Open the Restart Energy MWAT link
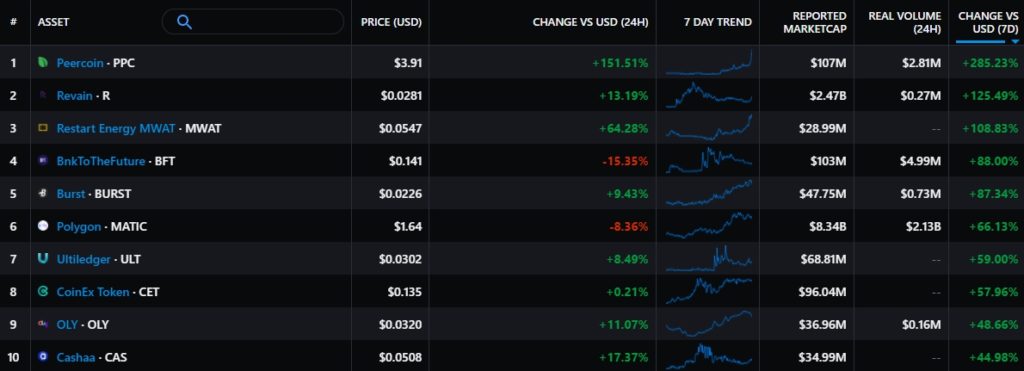Image resolution: width=1024 pixels, height=371 pixels. coord(116,129)
